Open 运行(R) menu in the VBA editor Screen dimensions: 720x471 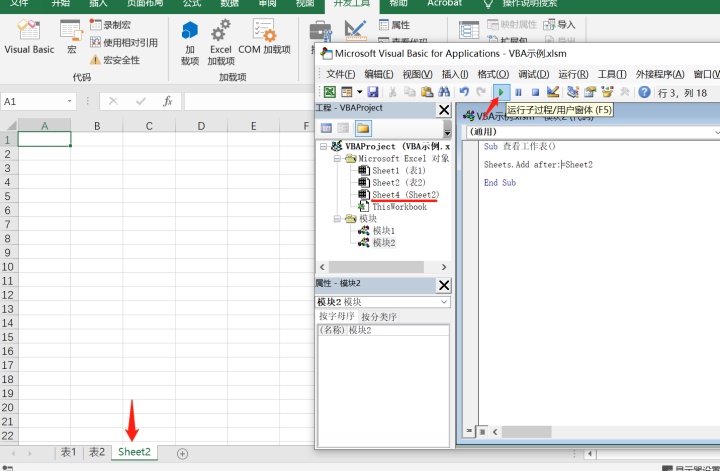click(573, 74)
